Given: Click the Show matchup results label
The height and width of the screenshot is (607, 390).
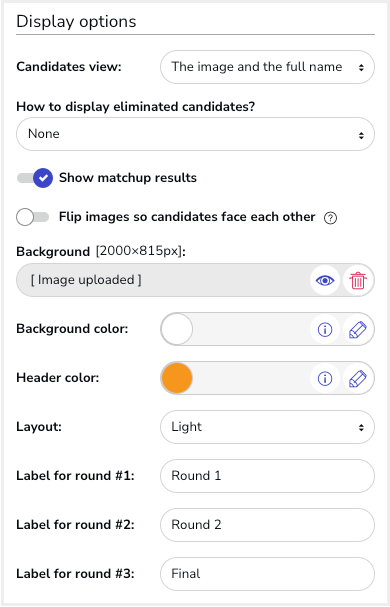Looking at the screenshot, I should point(128,178).
